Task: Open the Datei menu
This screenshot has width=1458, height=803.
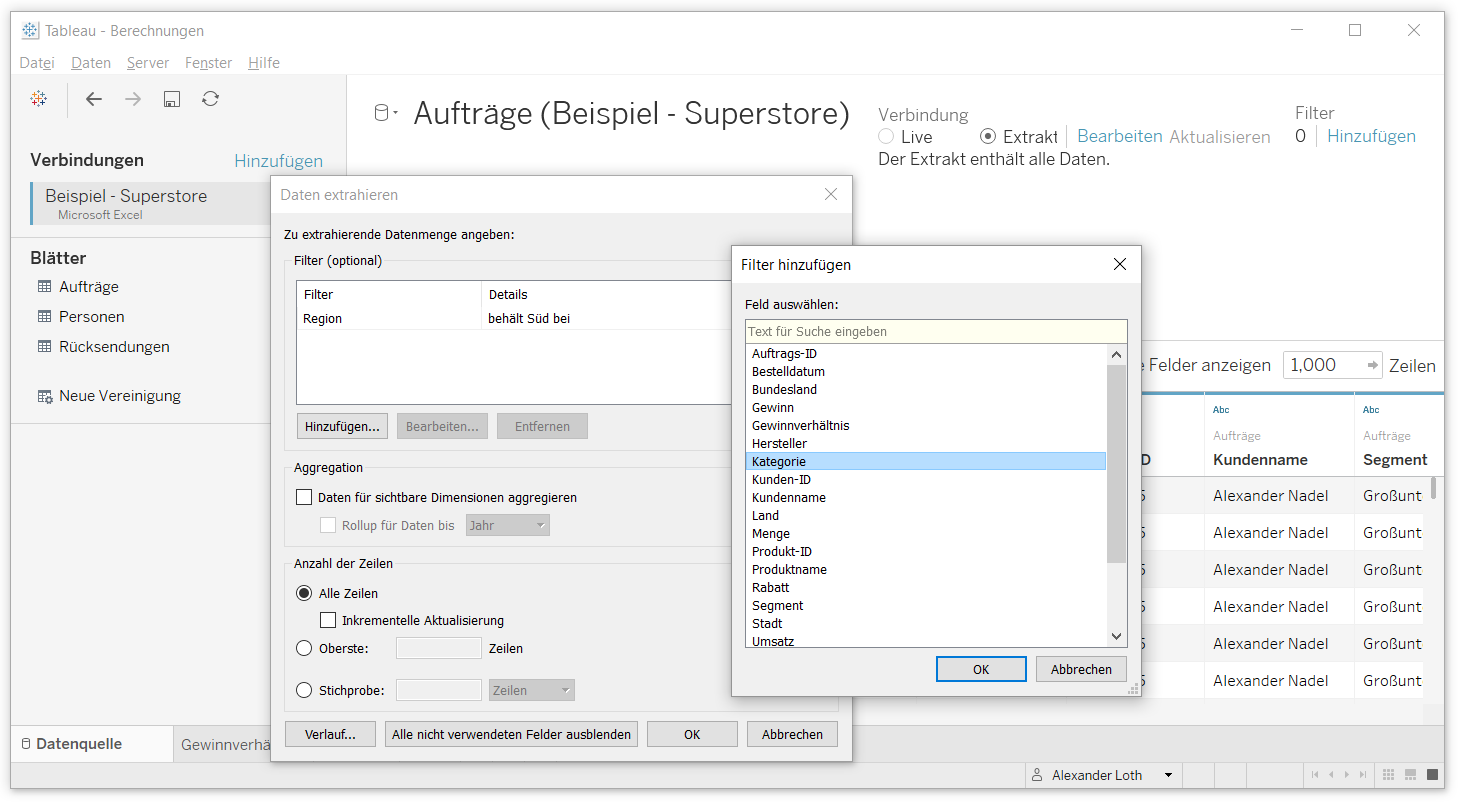Action: click(x=37, y=63)
